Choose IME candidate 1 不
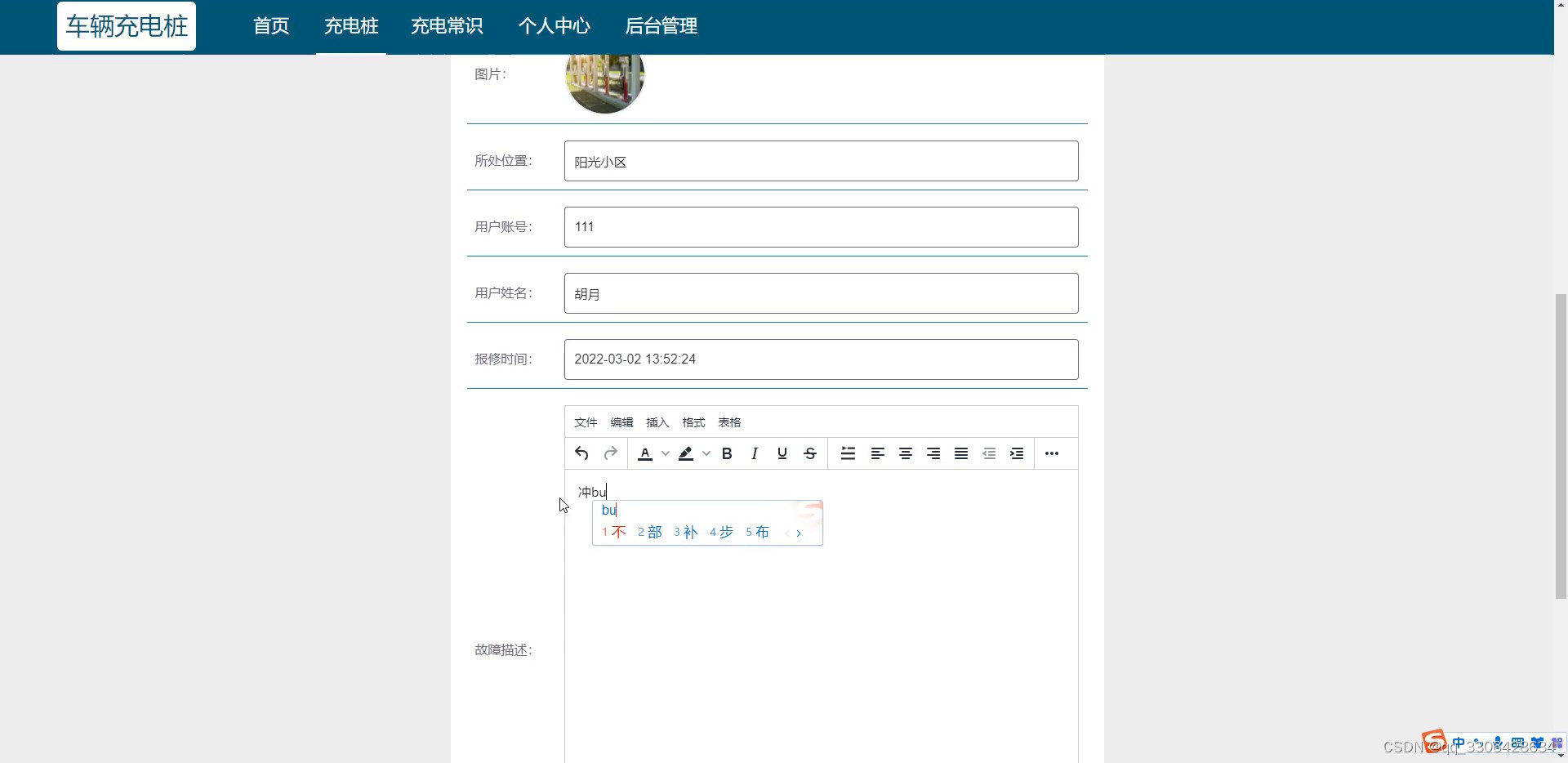This screenshot has width=1568, height=763. (614, 533)
